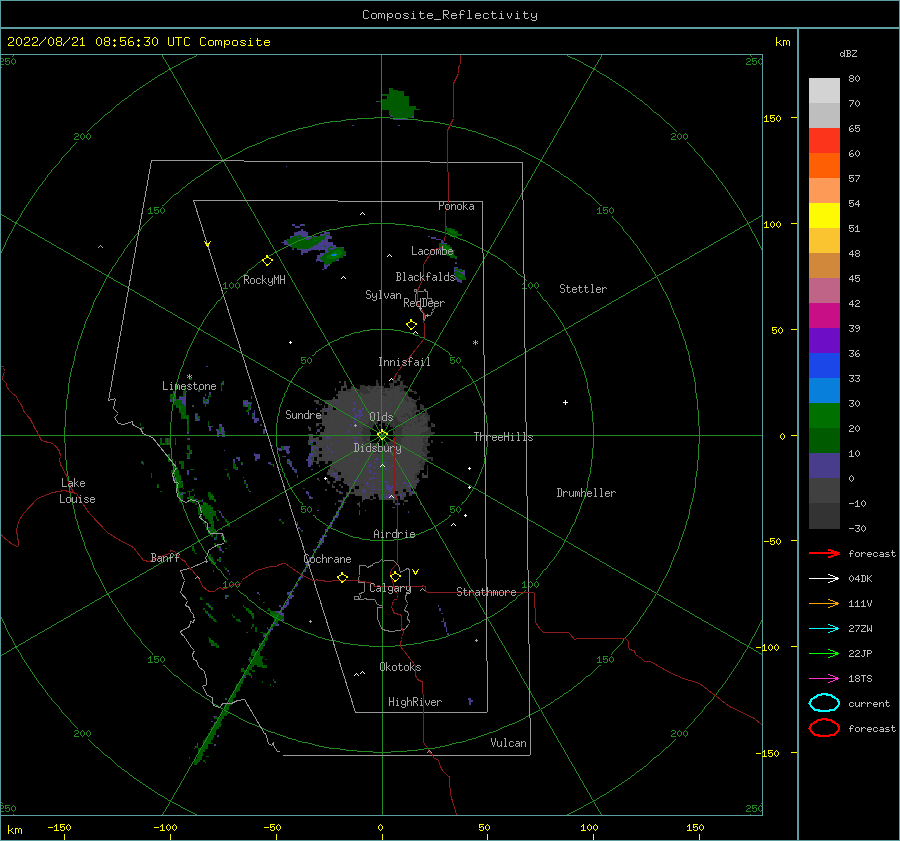Click the yellow diamond marker near RockyMH
Image resolution: width=900 pixels, height=841 pixels.
267,261
